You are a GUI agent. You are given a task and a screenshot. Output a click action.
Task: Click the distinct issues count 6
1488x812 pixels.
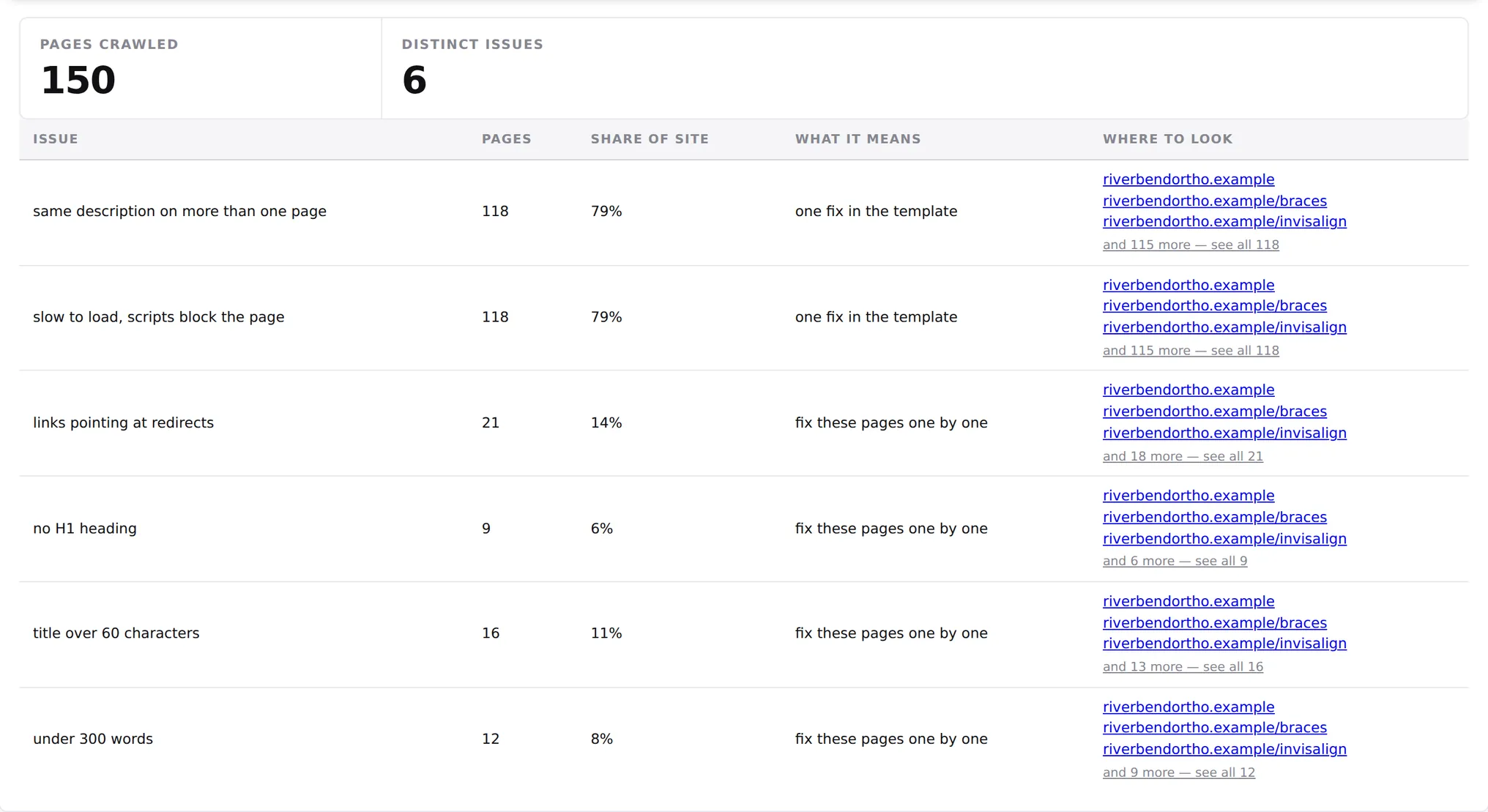[414, 81]
